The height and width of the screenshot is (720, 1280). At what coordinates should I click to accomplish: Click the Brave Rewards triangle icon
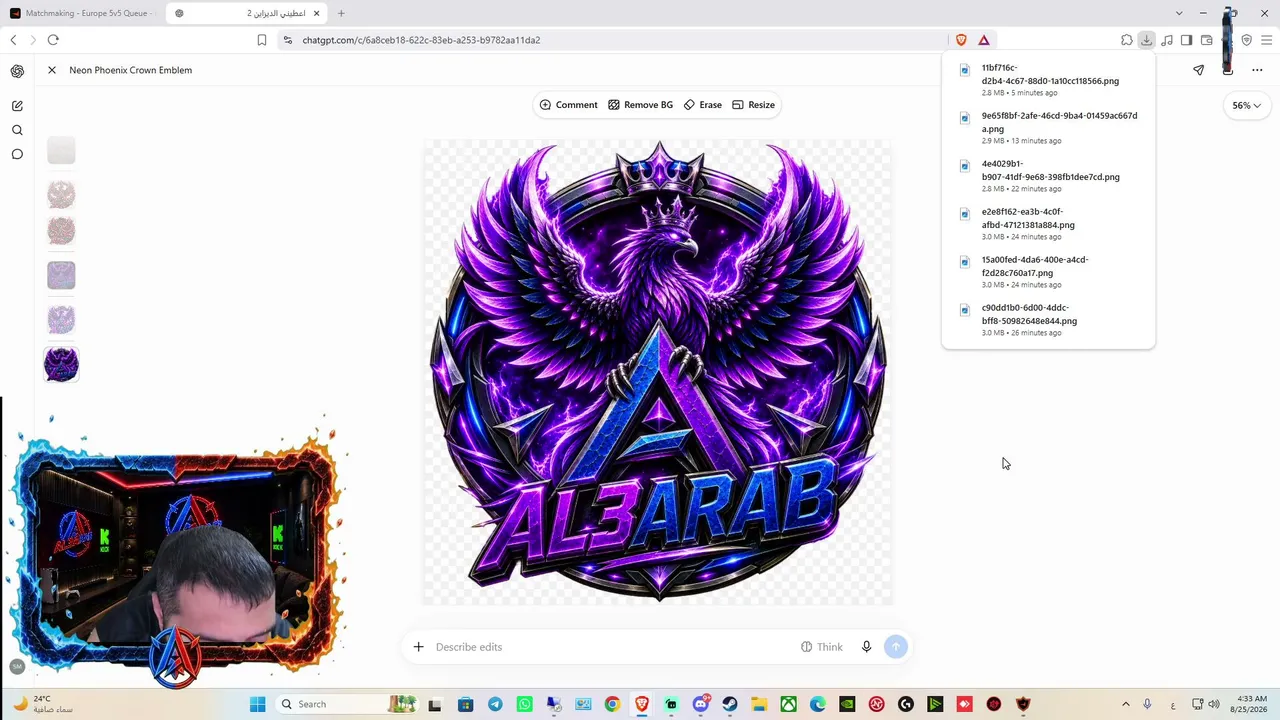click(984, 40)
